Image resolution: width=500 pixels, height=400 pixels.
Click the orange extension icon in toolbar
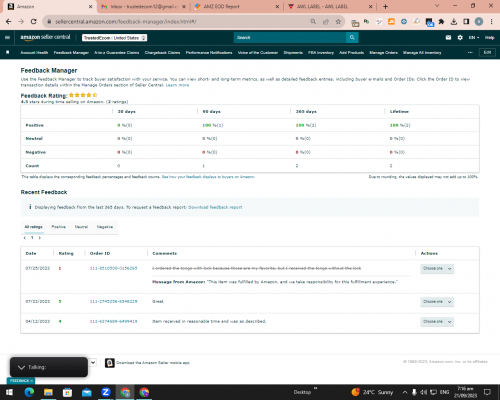[391, 22]
